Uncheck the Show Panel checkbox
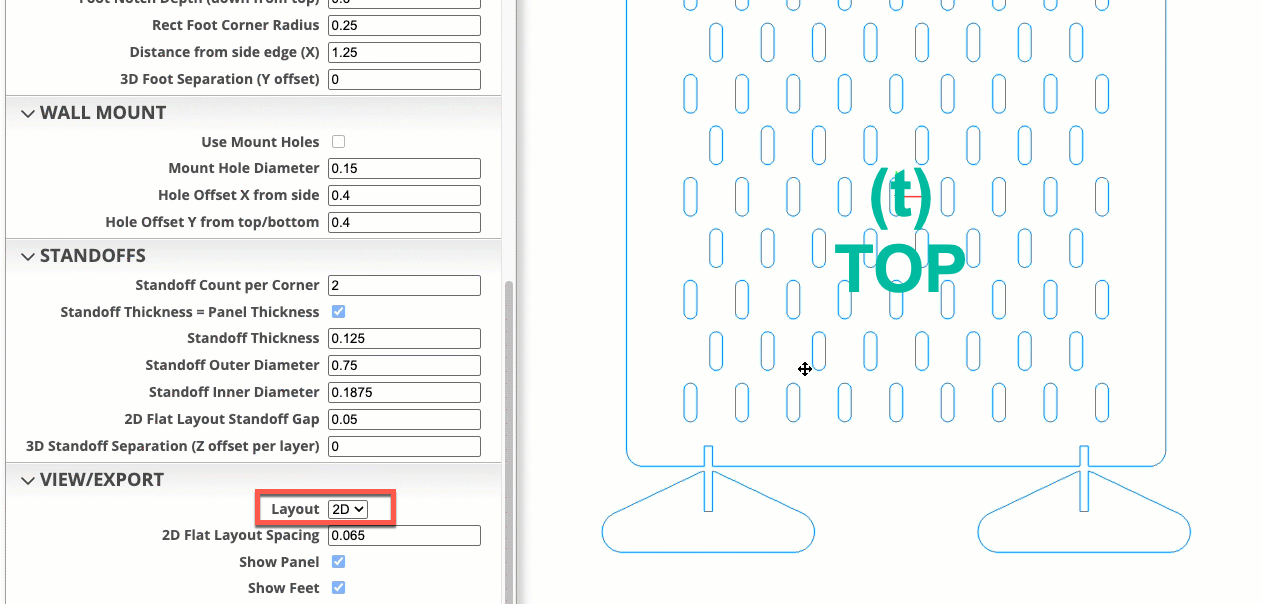The width and height of the screenshot is (1262, 604). [338, 562]
